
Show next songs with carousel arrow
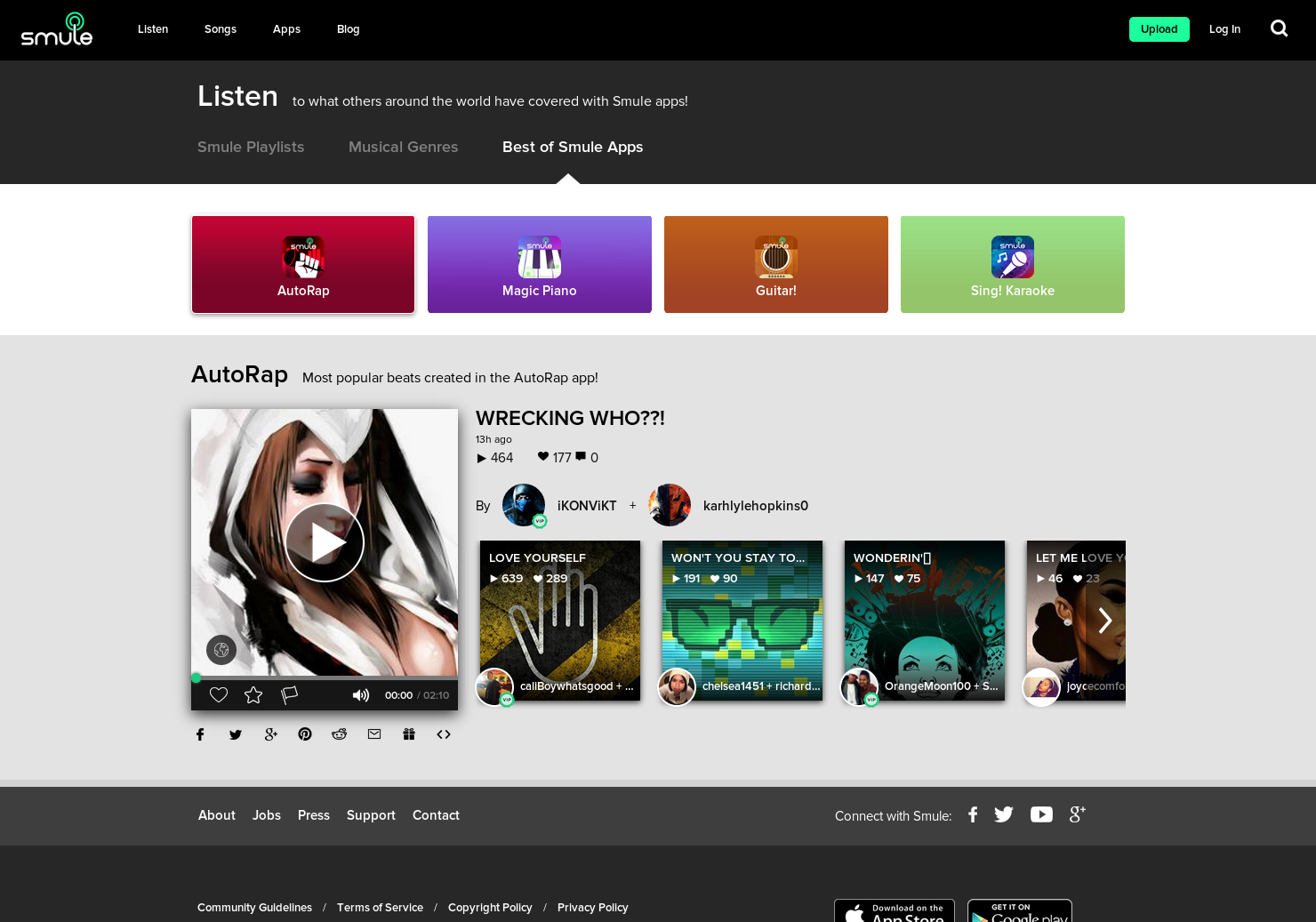tap(1105, 621)
